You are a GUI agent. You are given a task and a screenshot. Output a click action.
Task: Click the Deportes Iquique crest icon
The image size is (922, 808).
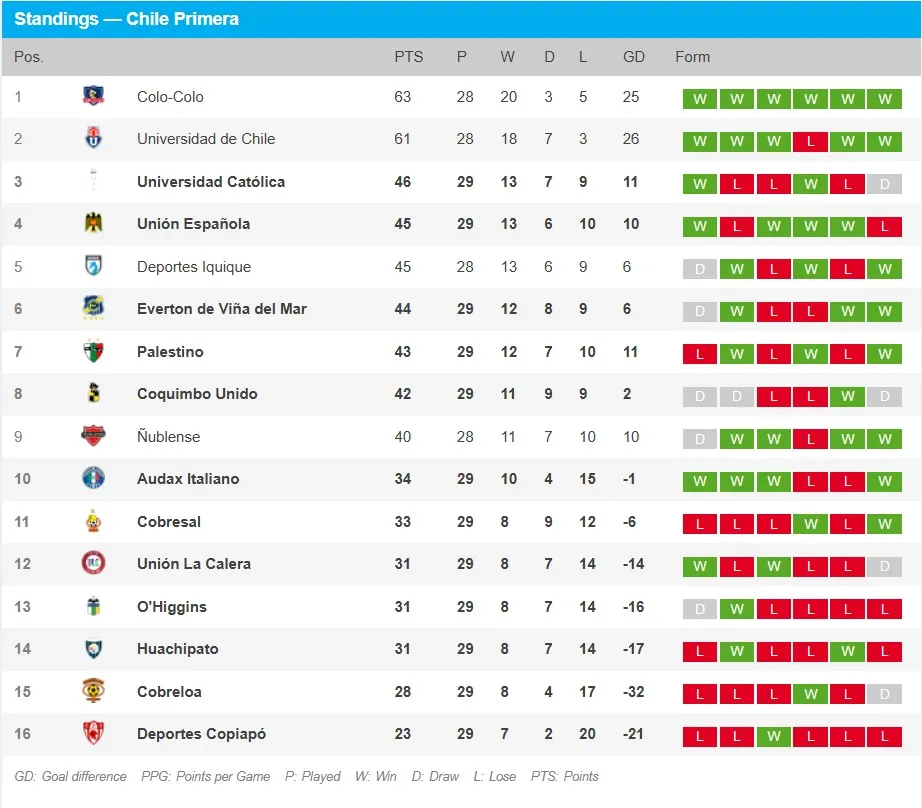coord(93,267)
